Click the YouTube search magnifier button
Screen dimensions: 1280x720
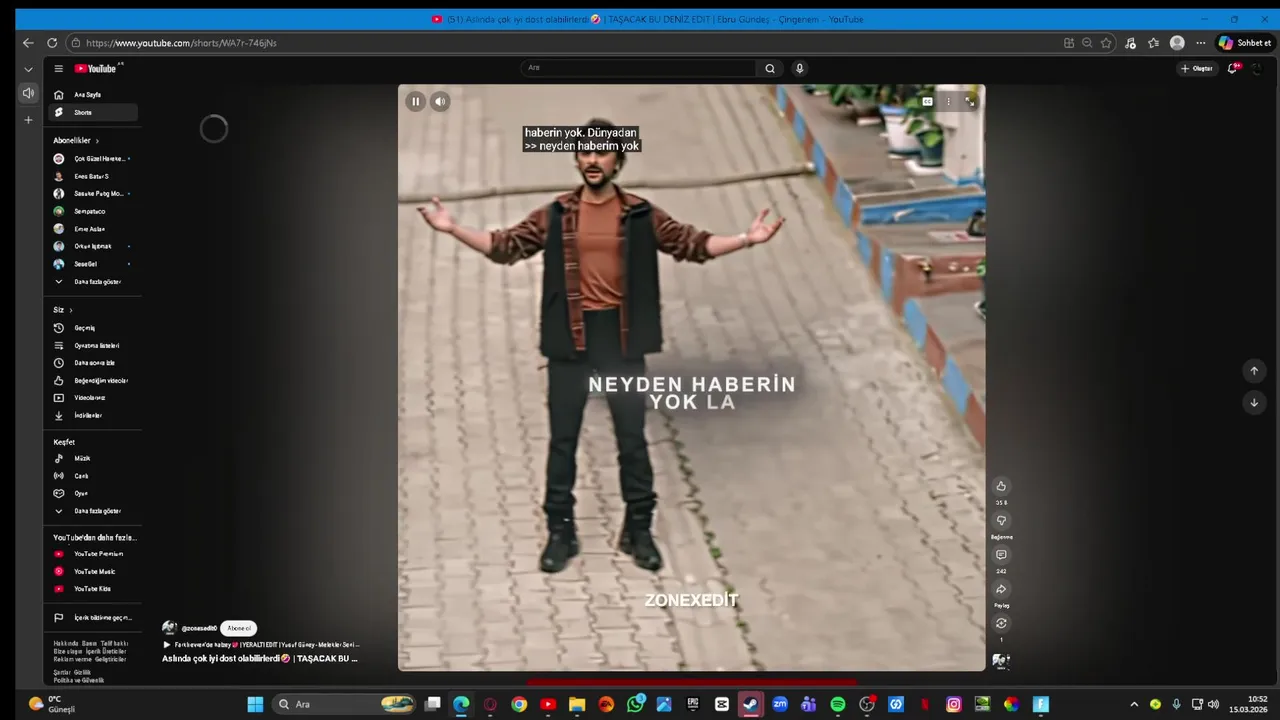click(770, 68)
